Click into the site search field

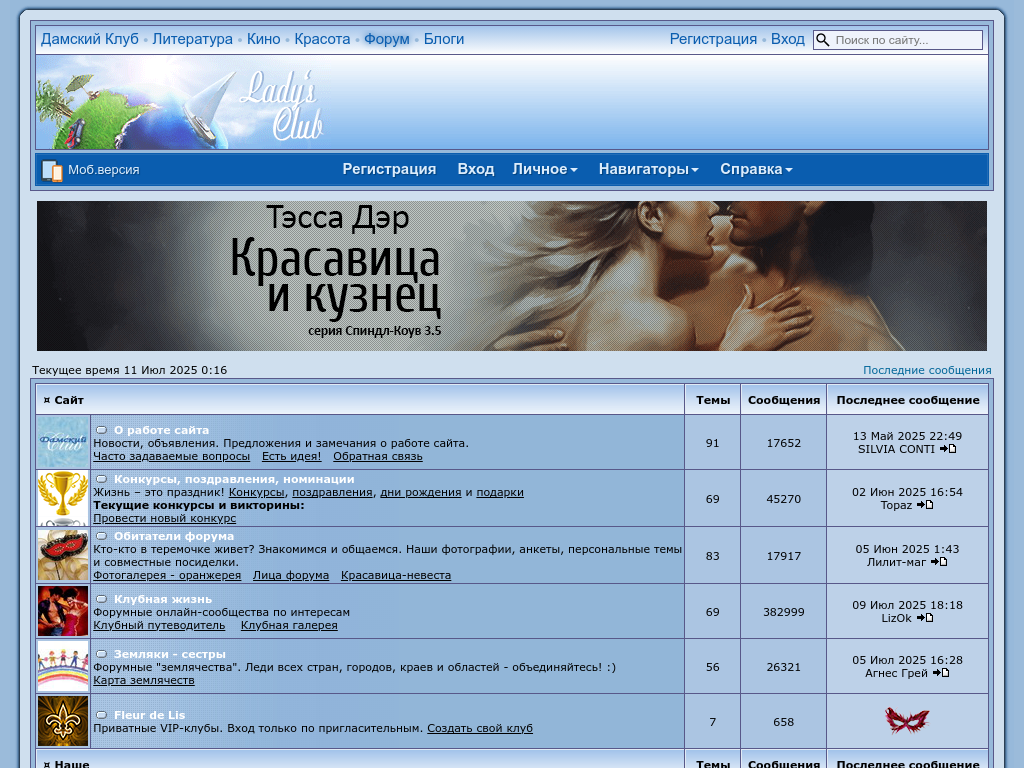click(x=906, y=40)
